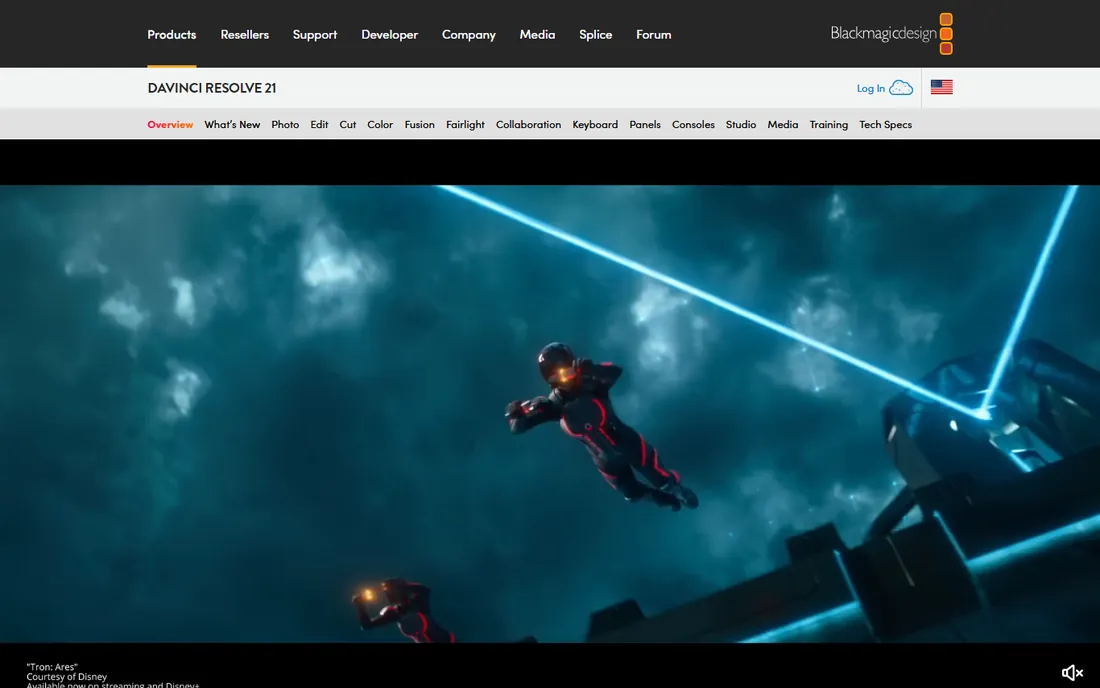Switch to the What's New tab
Viewport: 1100px width, 688px height.
(x=232, y=124)
